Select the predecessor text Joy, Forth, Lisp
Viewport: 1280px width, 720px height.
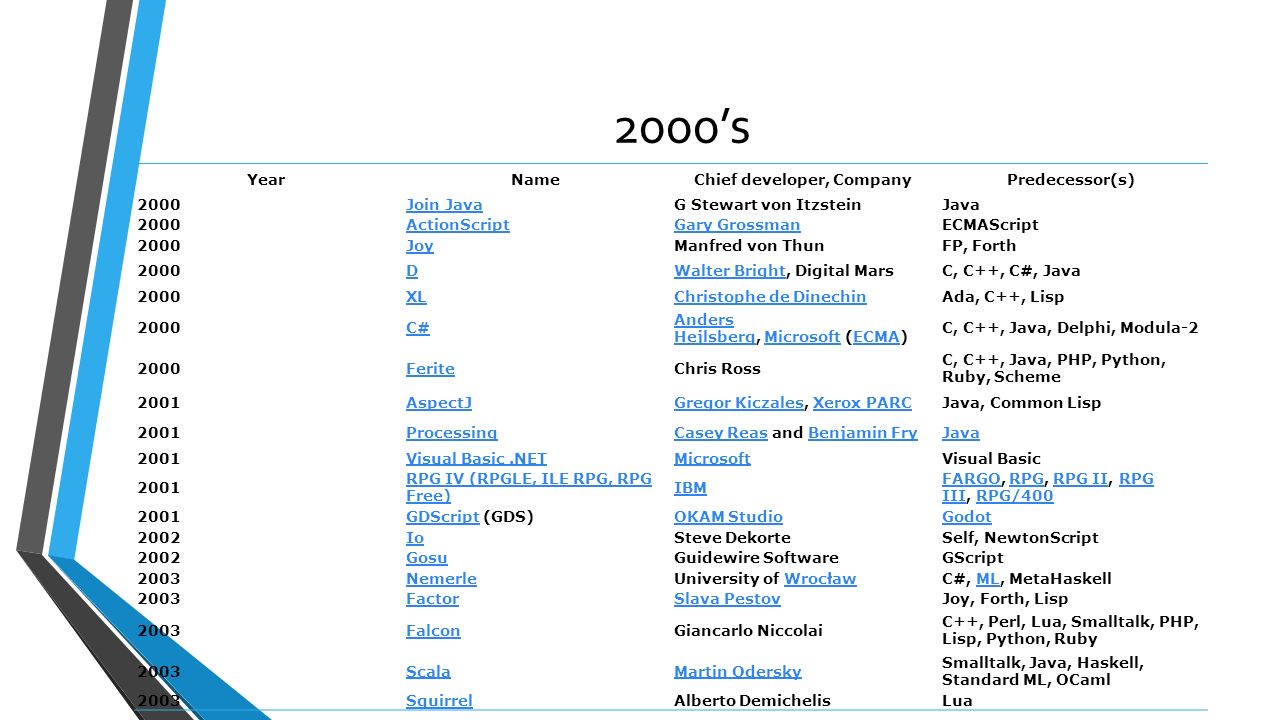(x=1005, y=599)
